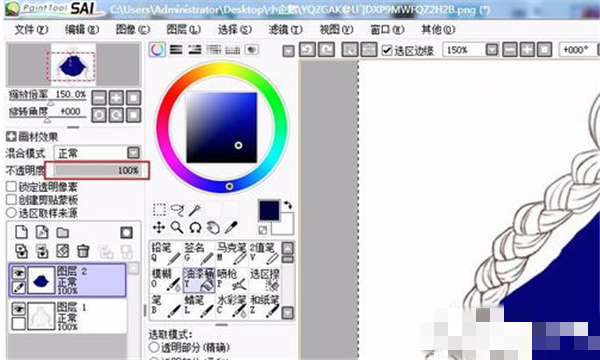Select the magic wand tool

tap(195, 210)
